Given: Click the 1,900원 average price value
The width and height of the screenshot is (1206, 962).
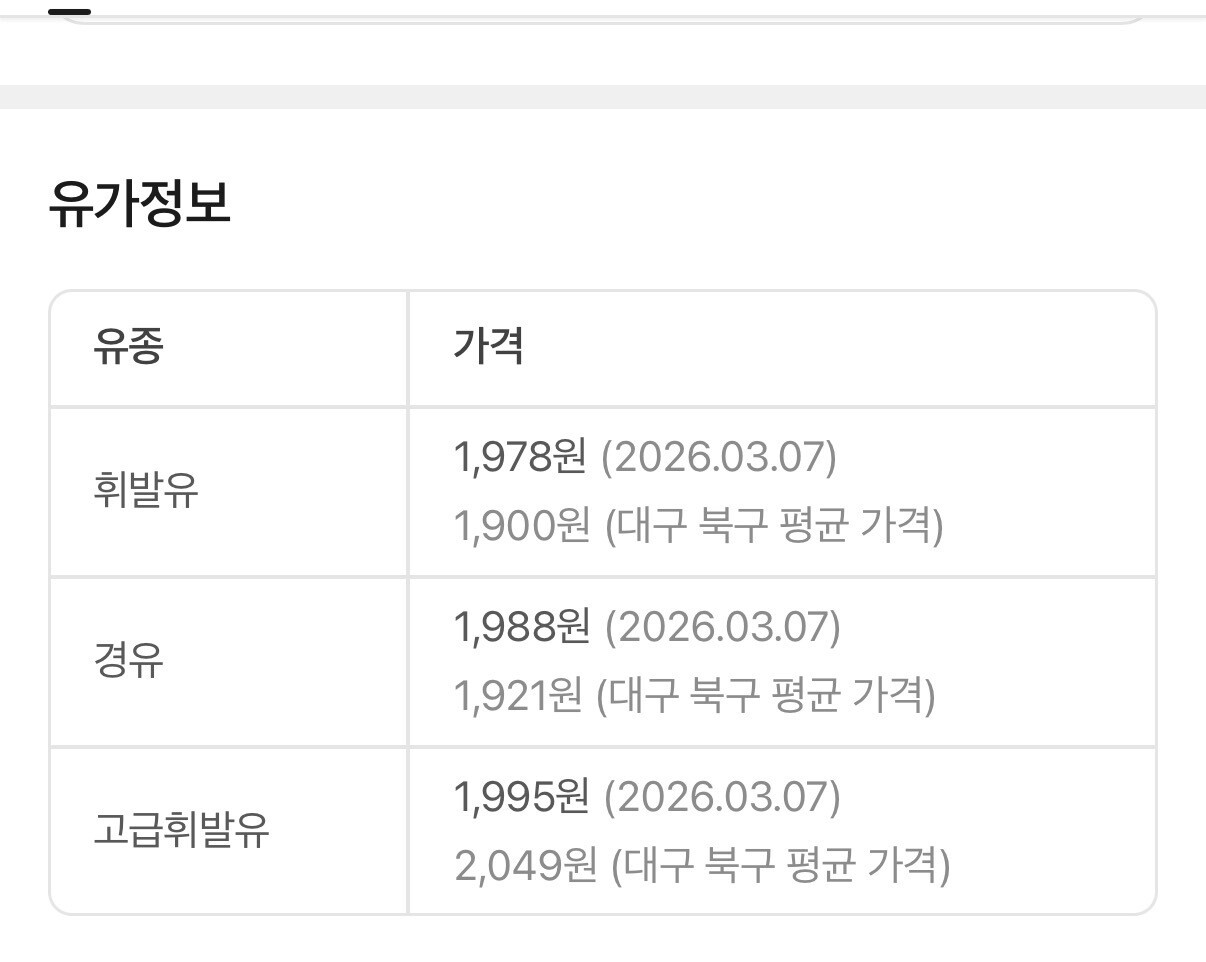Looking at the screenshot, I should pyautogui.click(x=521, y=526).
